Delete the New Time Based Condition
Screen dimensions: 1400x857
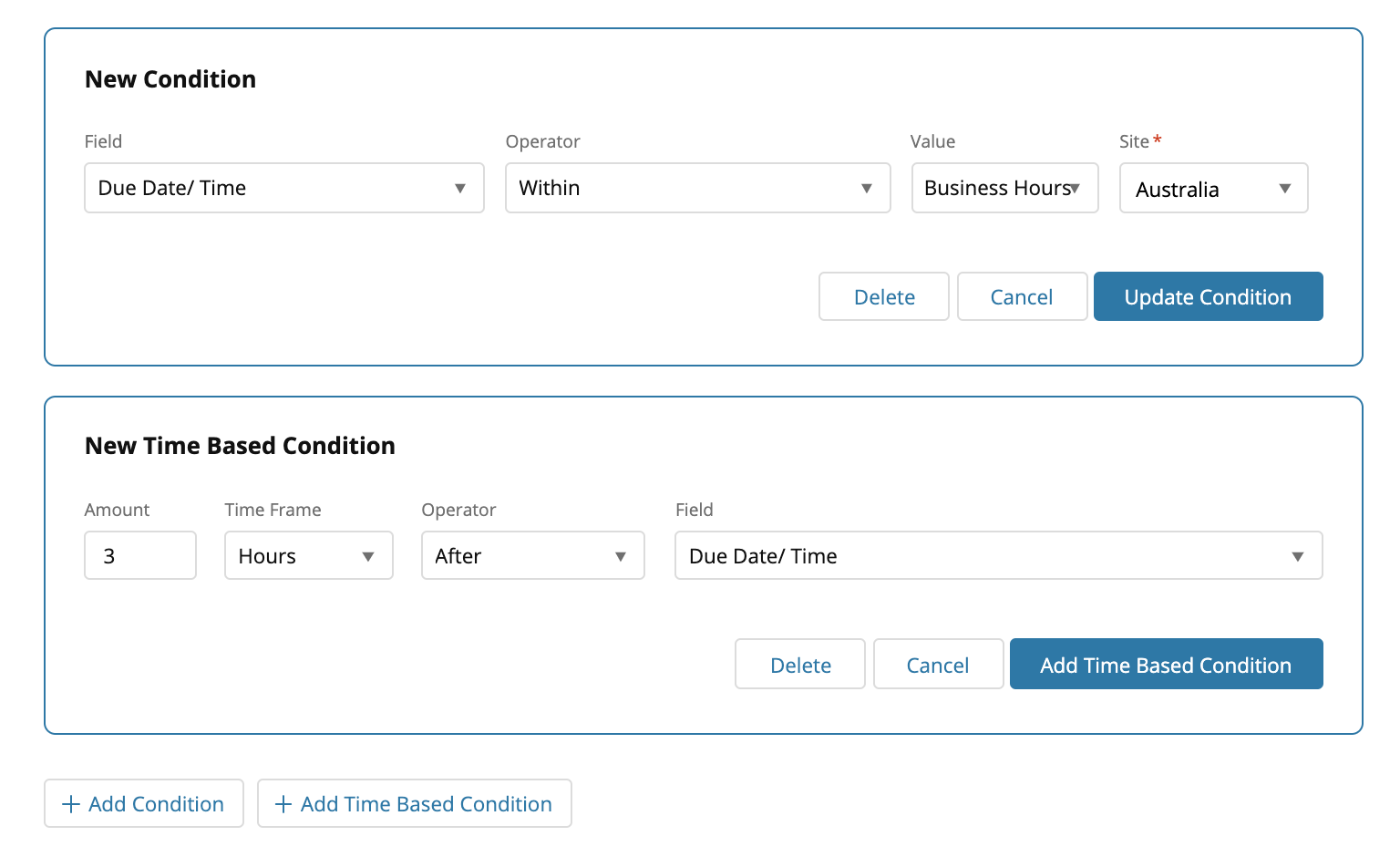click(x=800, y=665)
